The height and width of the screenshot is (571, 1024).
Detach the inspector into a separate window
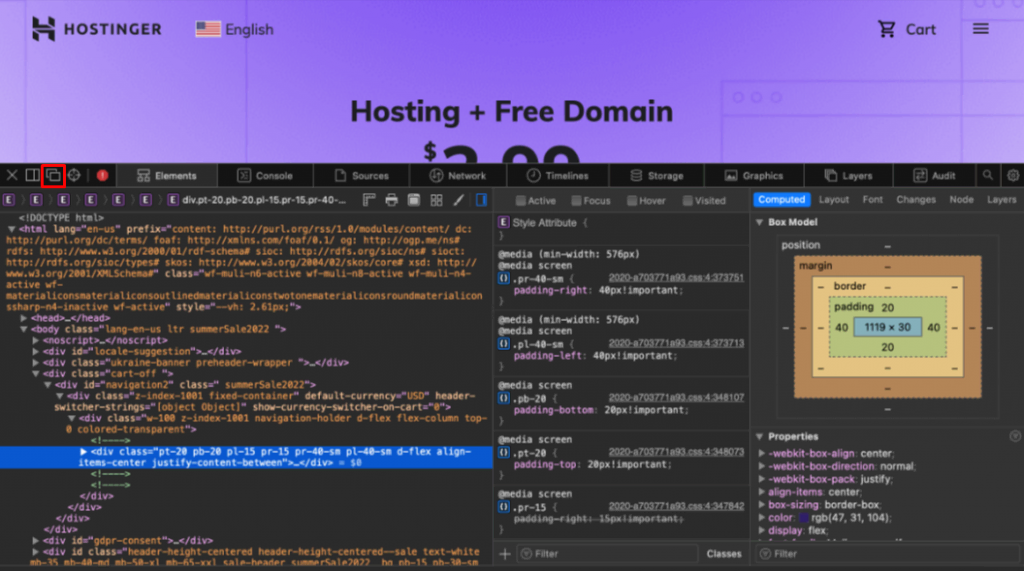(x=53, y=175)
